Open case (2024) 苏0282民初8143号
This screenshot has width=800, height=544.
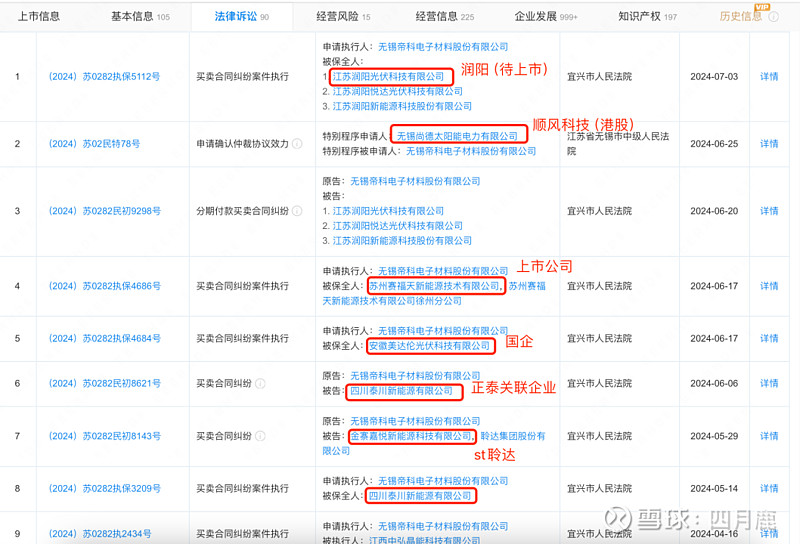pyautogui.click(x=105, y=436)
